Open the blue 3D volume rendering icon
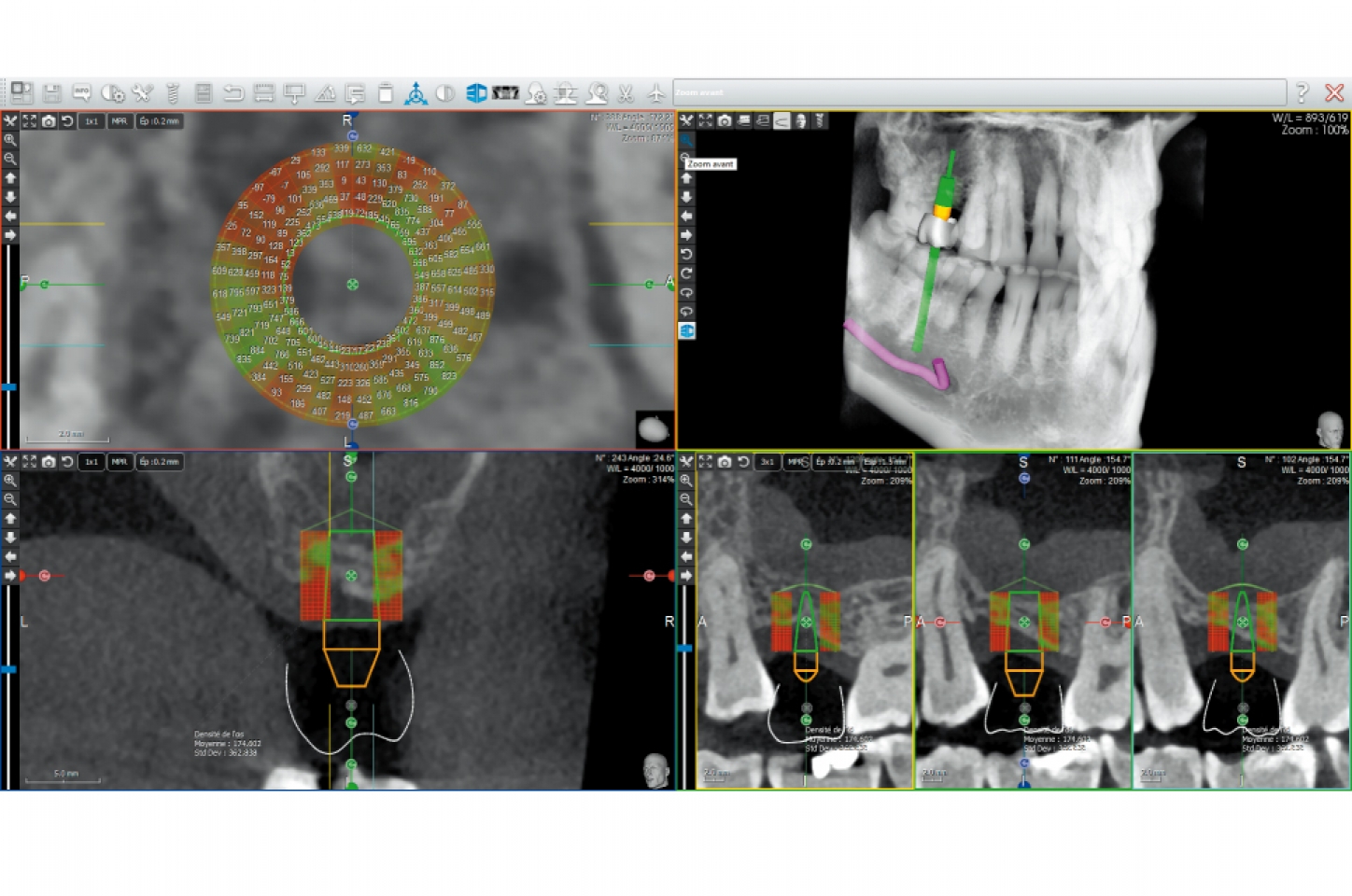The width and height of the screenshot is (1352, 896). (x=475, y=93)
